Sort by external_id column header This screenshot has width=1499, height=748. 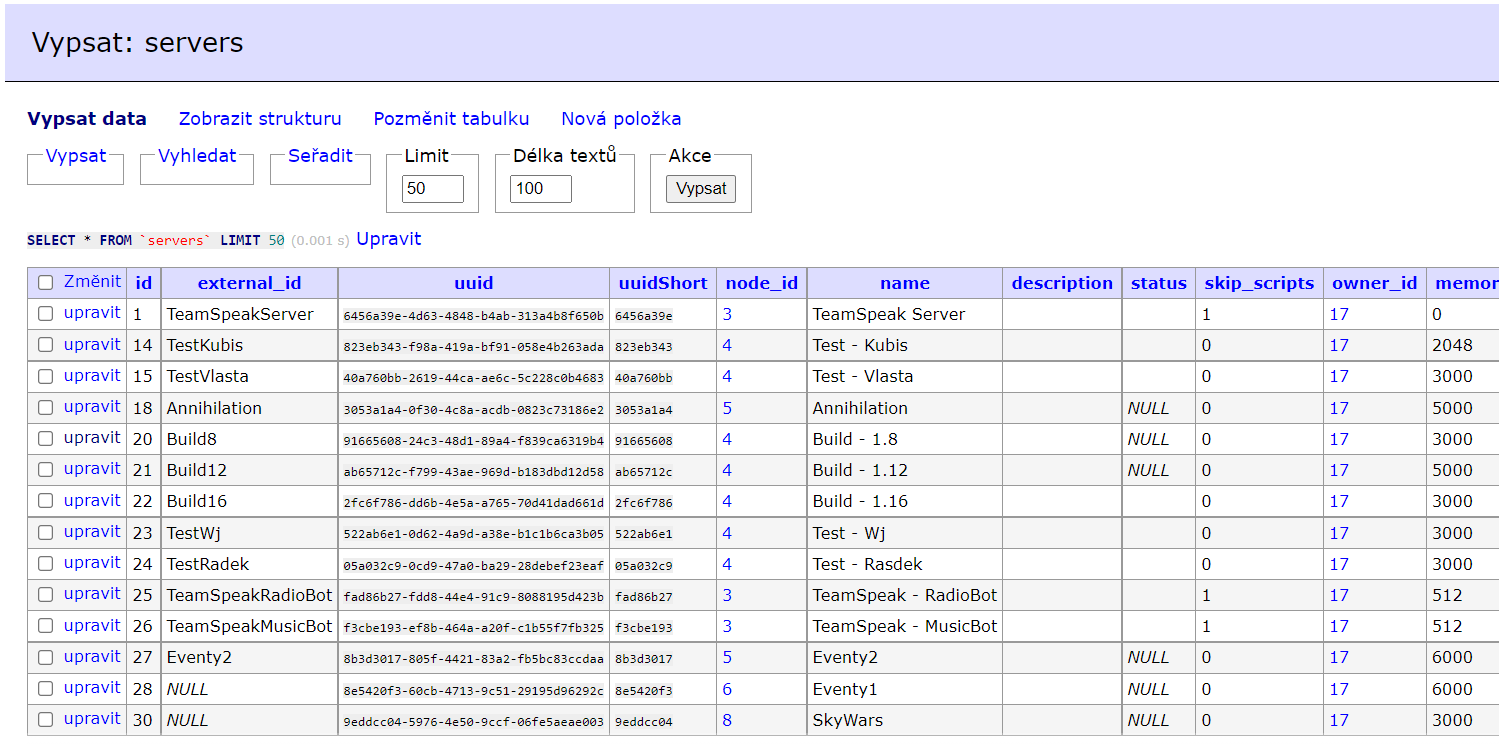pos(250,283)
